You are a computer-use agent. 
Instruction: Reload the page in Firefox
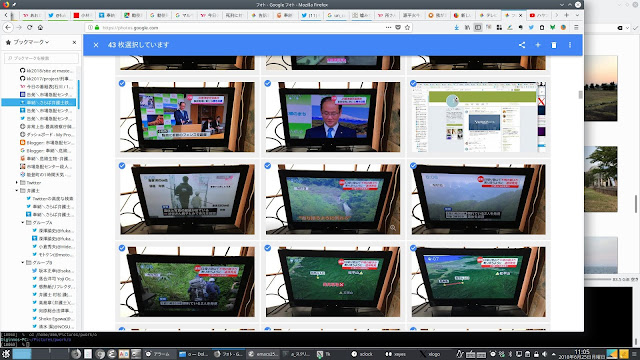click(29, 27)
